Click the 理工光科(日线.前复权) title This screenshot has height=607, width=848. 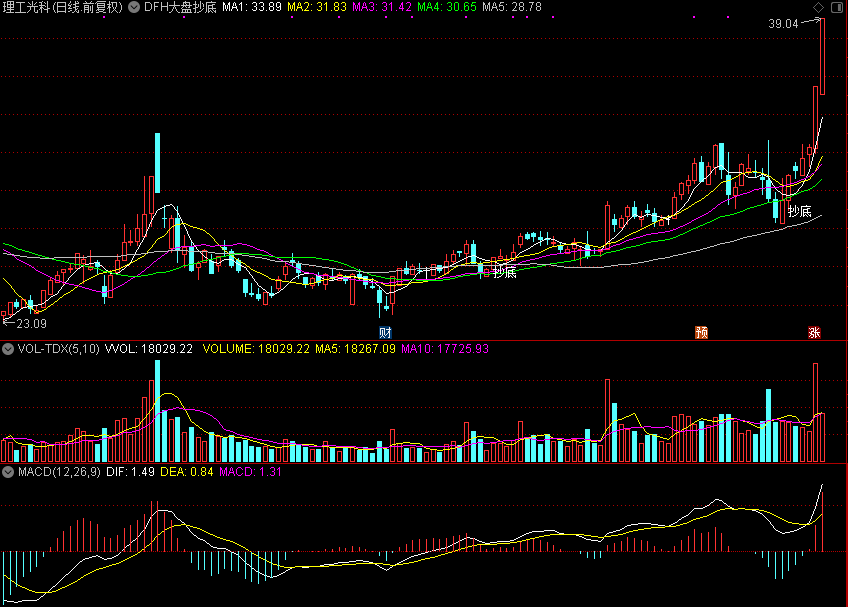pyautogui.click(x=63, y=7)
